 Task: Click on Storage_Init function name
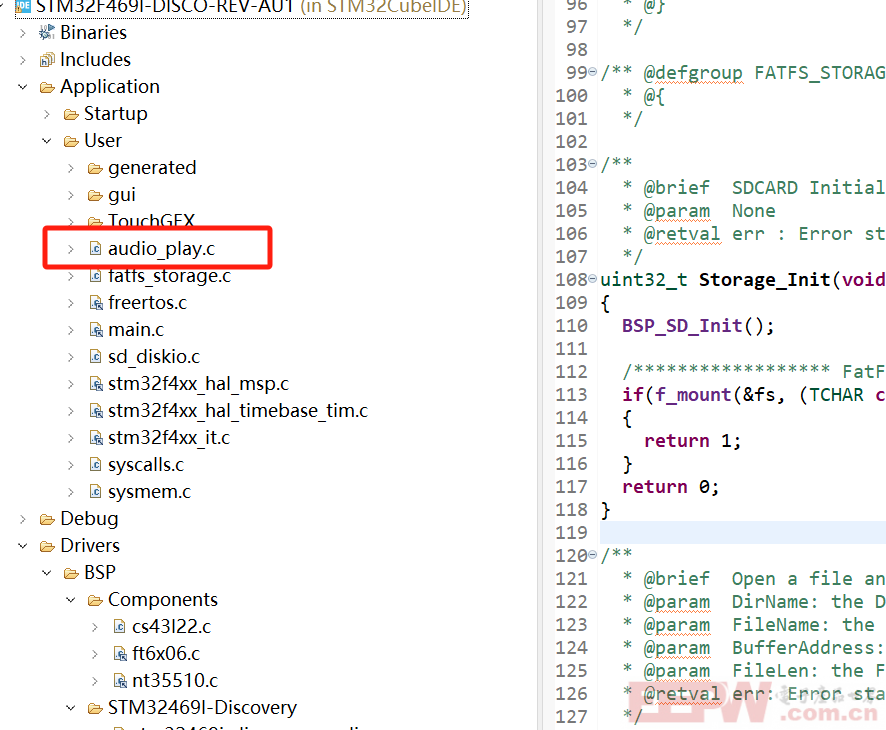765,280
